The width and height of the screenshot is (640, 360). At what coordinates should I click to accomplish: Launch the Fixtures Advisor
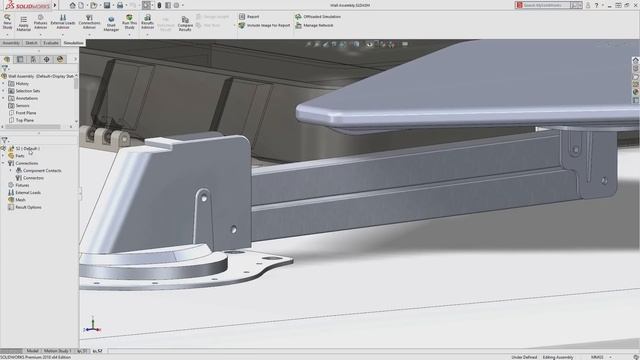point(40,21)
